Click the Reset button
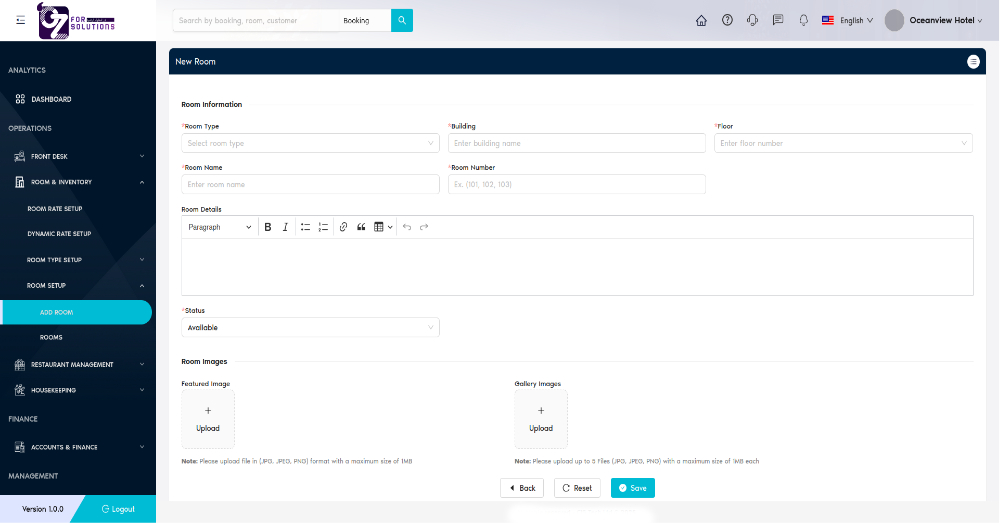This screenshot has height=523, width=1000. click(577, 488)
